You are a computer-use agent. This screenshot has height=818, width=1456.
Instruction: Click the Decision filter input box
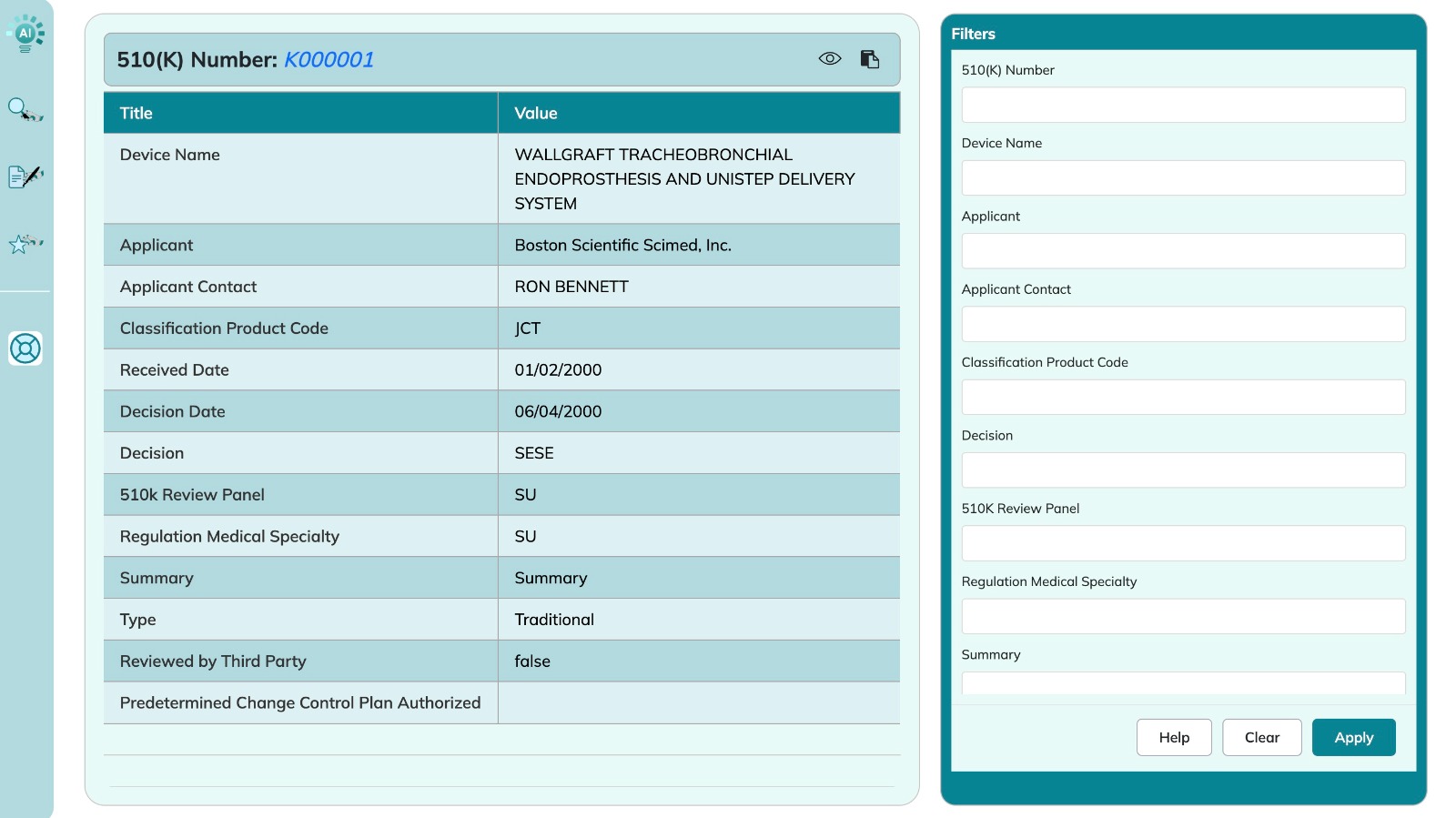tap(1182, 470)
